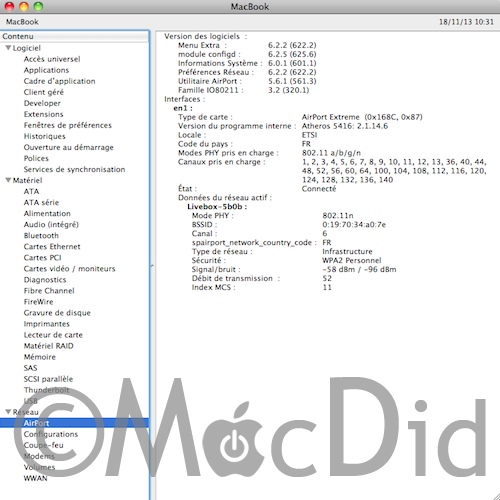Show the FireWire details
The height and width of the screenshot is (500, 500).
point(38,302)
